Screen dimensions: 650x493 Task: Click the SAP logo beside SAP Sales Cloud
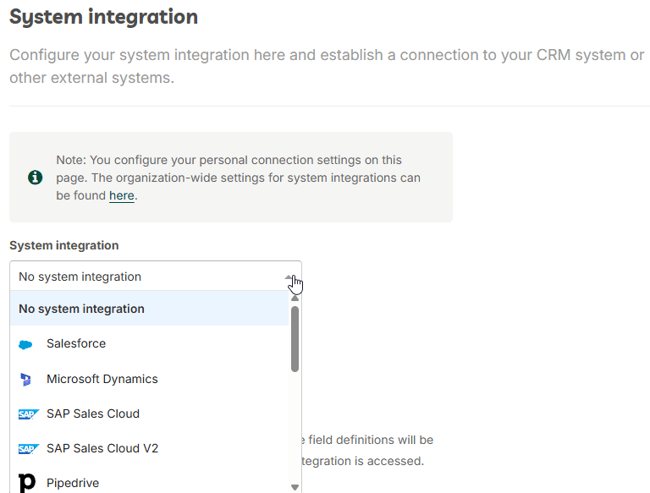pyautogui.click(x=28, y=414)
